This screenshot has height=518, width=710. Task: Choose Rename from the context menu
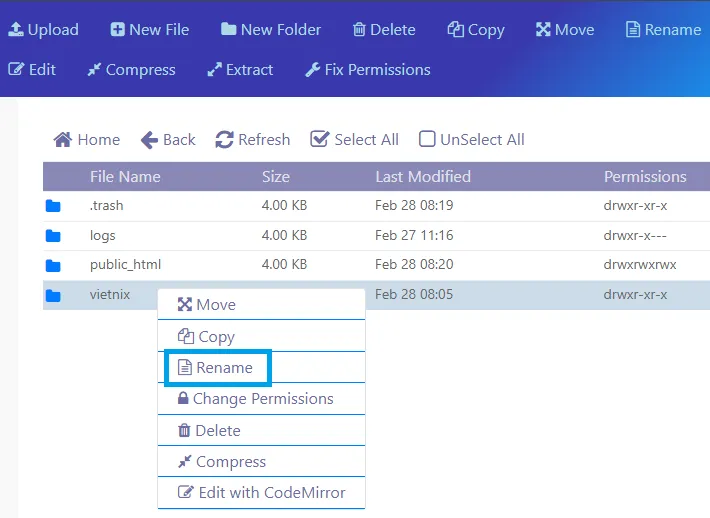click(216, 368)
